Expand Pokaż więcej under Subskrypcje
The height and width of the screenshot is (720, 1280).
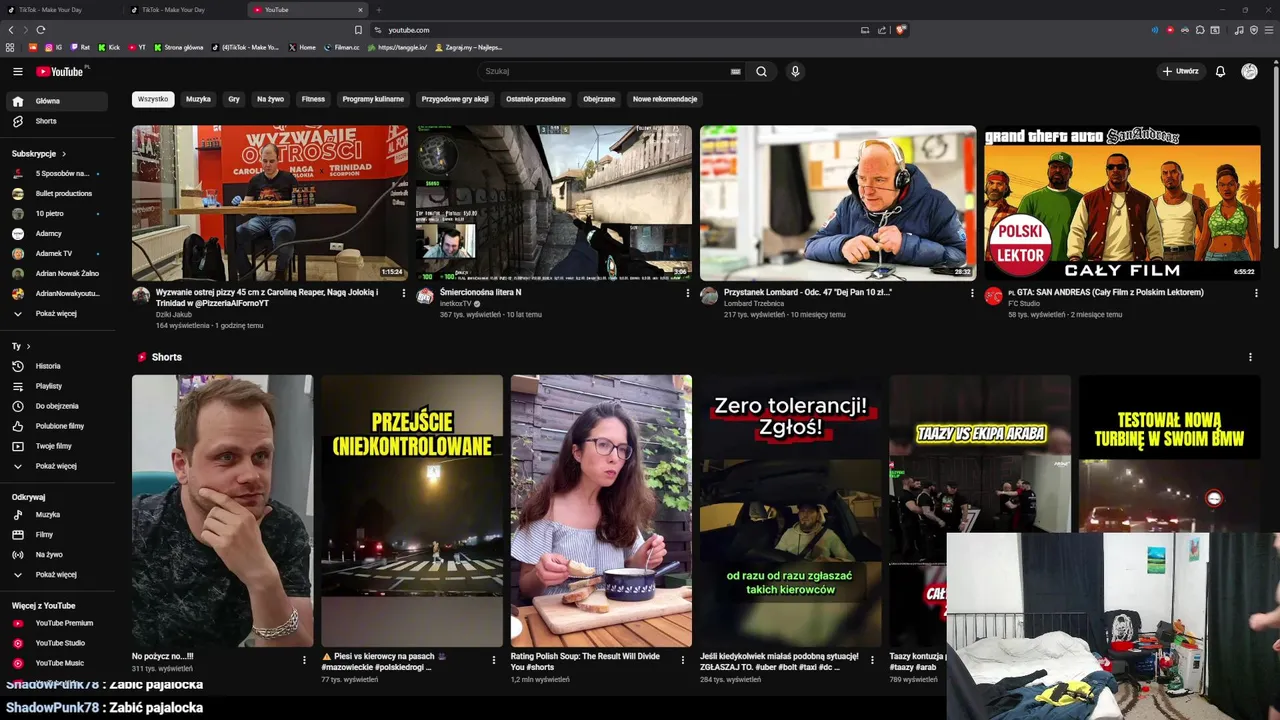tap(56, 314)
